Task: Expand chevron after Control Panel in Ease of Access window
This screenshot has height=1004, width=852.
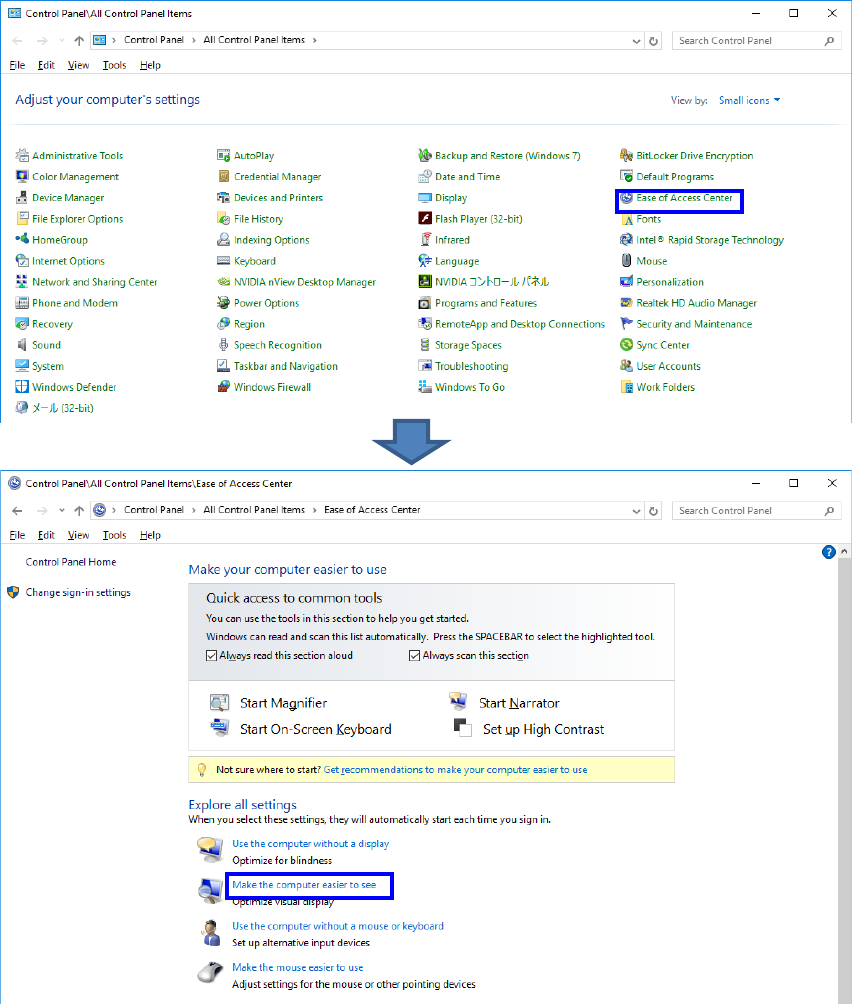Action: 193,510
